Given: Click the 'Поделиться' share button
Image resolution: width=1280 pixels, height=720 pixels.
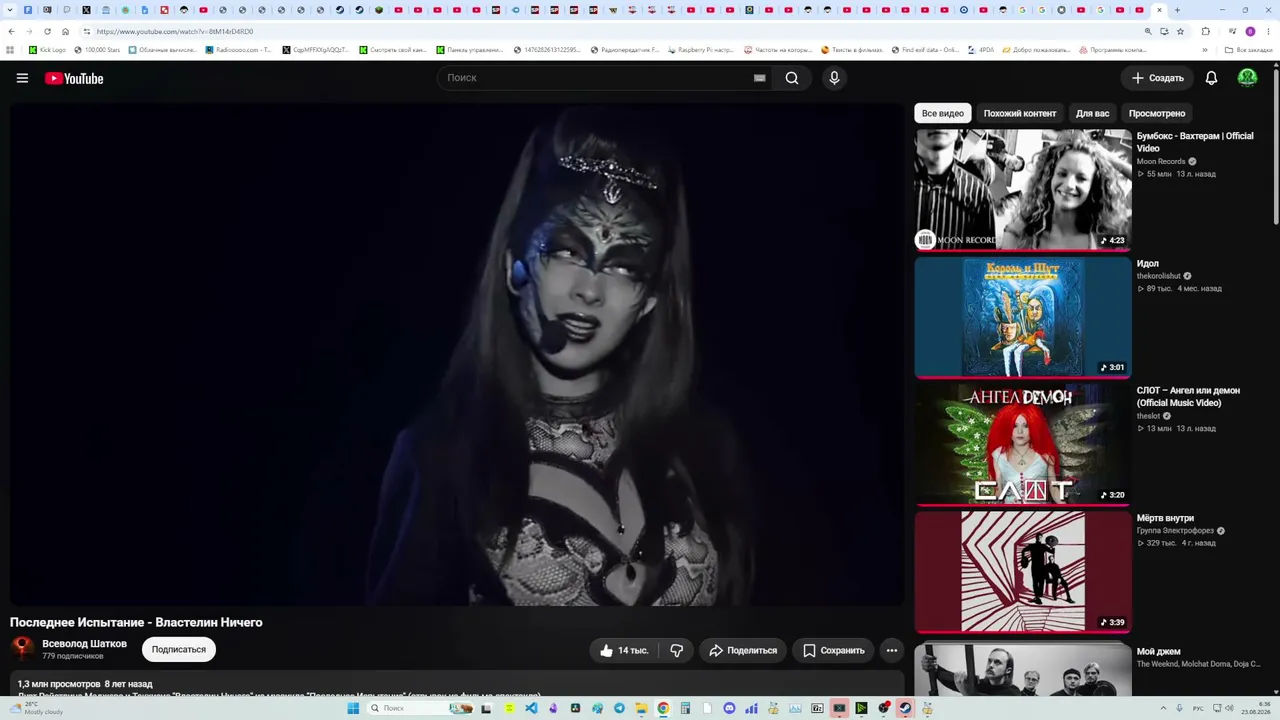Looking at the screenshot, I should point(743,650).
